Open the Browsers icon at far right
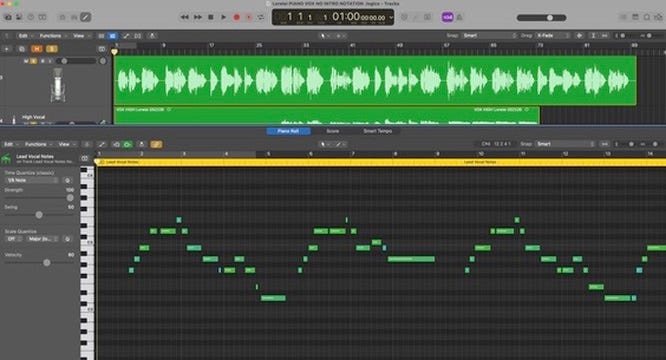Image resolution: width=666 pixels, height=360 pixels. [x=658, y=17]
